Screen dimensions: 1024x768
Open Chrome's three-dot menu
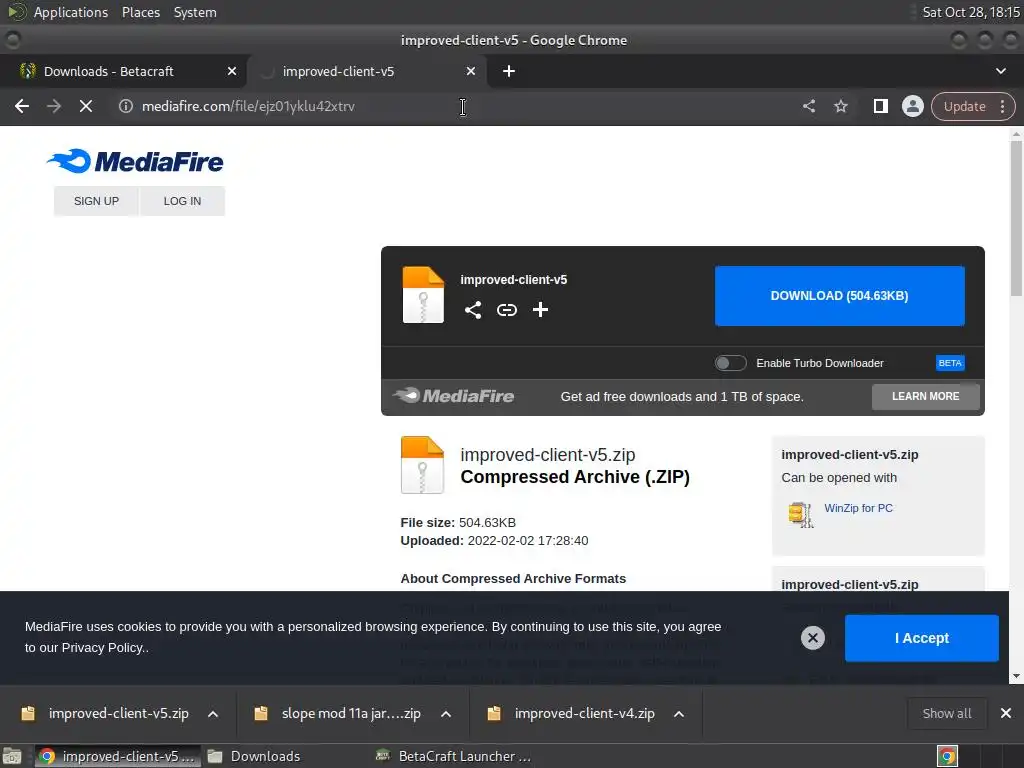click(1002, 106)
